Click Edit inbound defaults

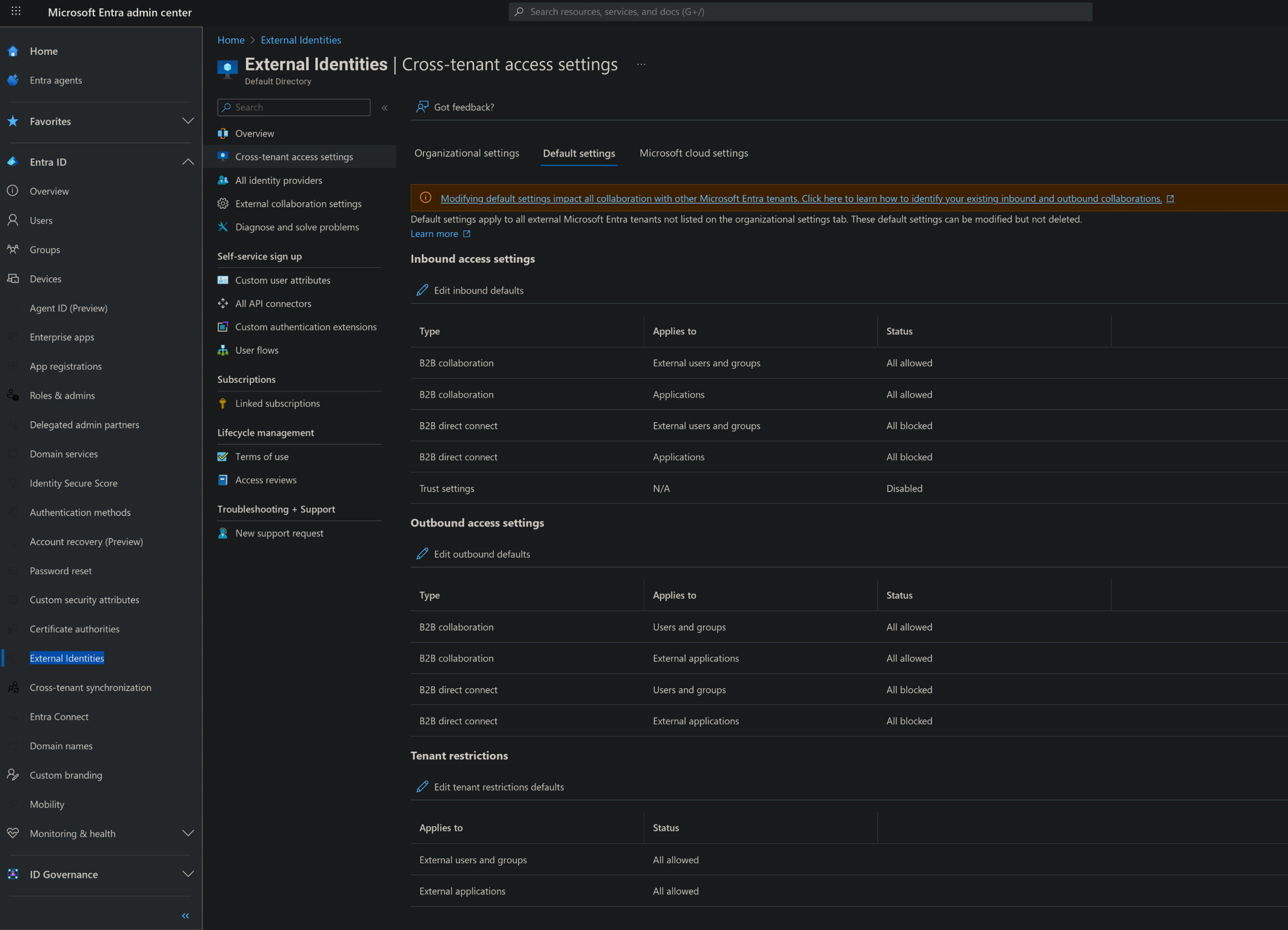click(470, 290)
